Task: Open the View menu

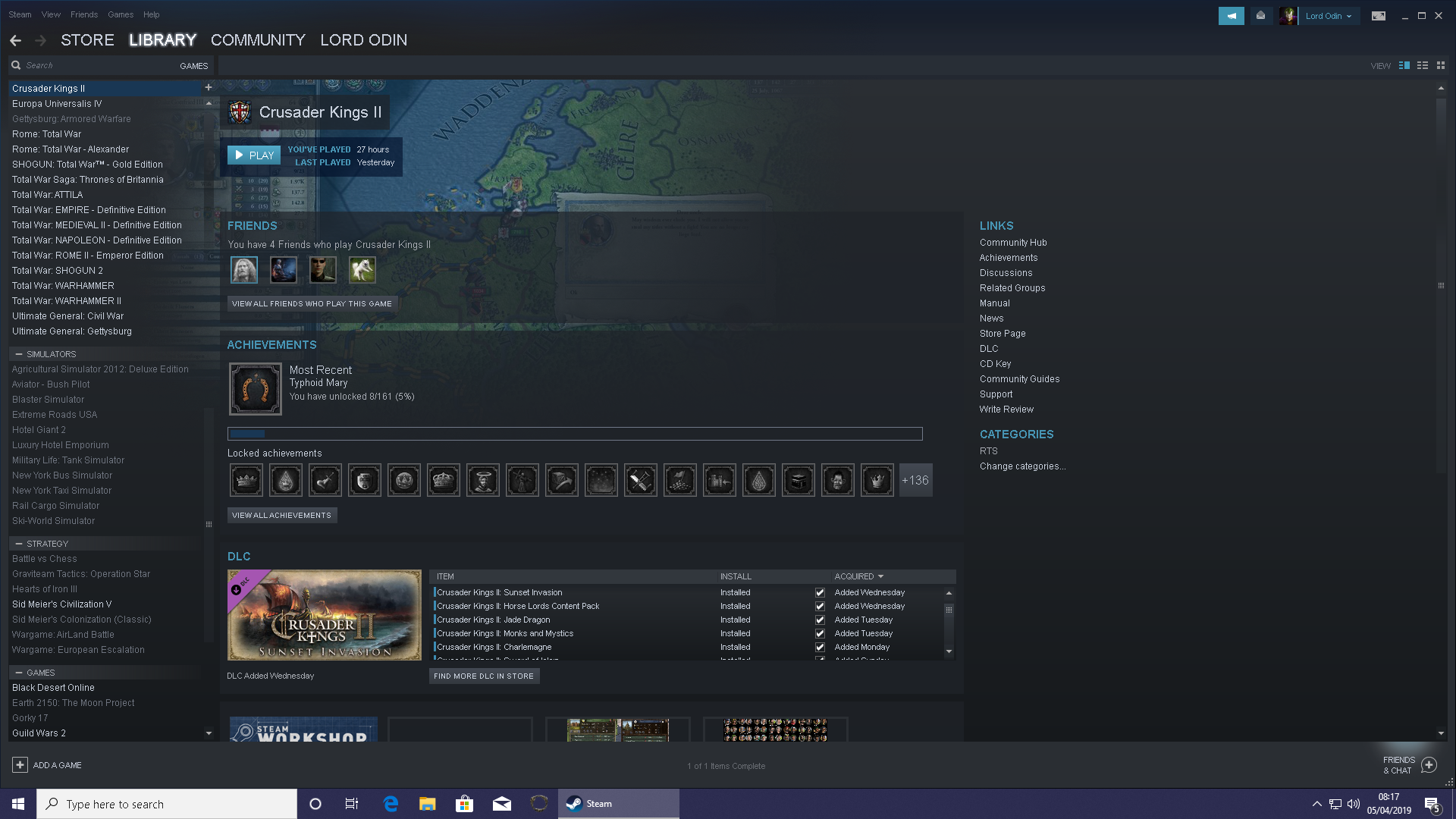Action: 51,14
